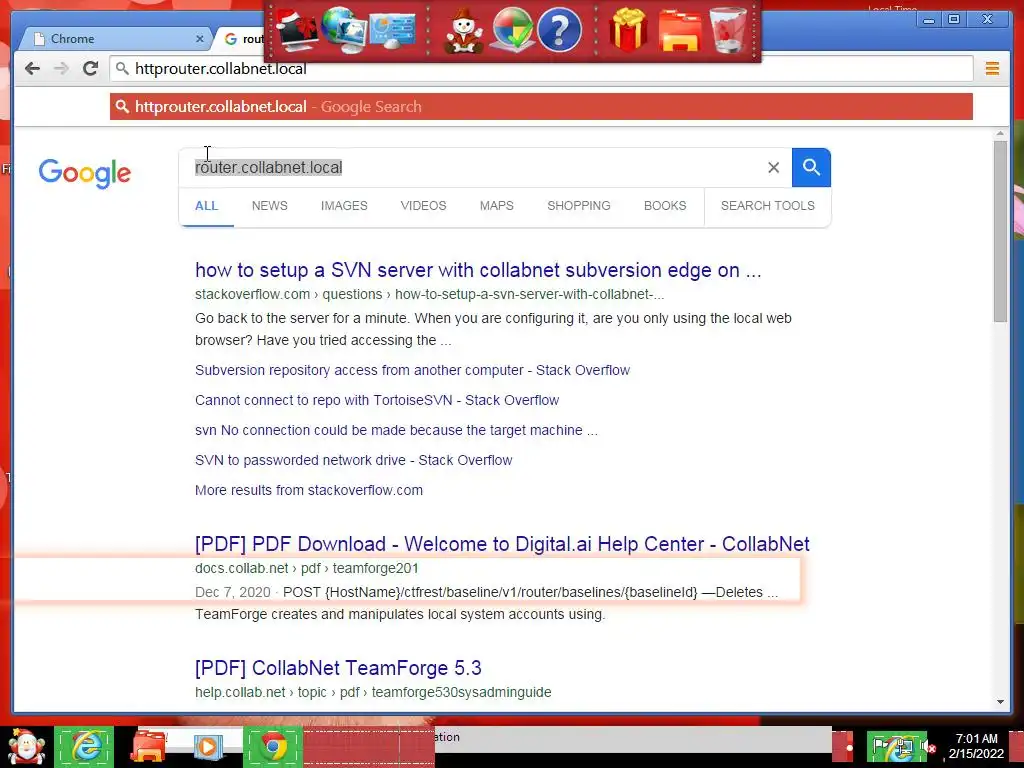
Task: Open File Explorer red folder on taskbar
Action: 149,746
